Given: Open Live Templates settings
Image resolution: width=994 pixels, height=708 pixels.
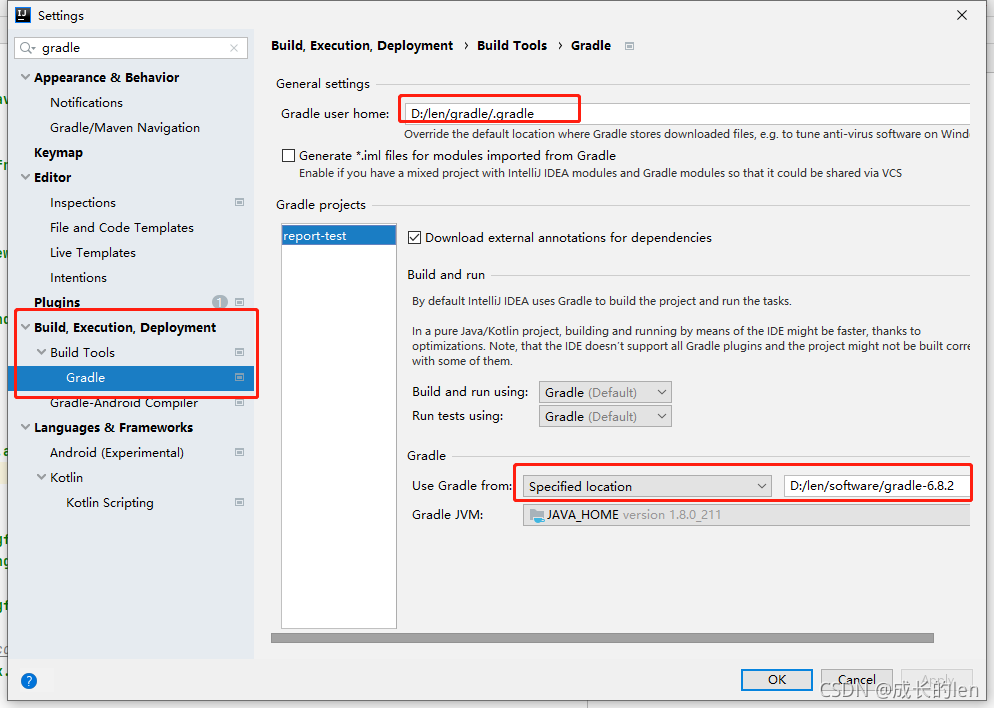Looking at the screenshot, I should tap(93, 253).
